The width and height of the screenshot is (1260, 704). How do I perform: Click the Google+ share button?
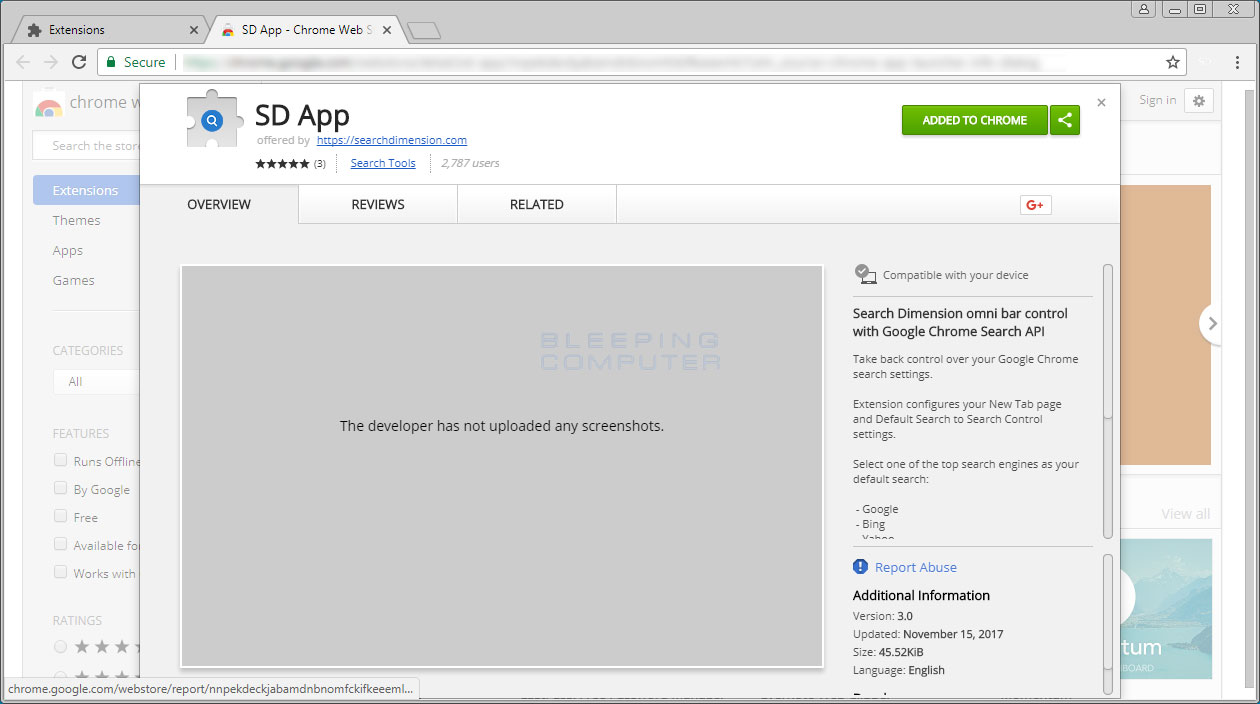pyautogui.click(x=1035, y=205)
